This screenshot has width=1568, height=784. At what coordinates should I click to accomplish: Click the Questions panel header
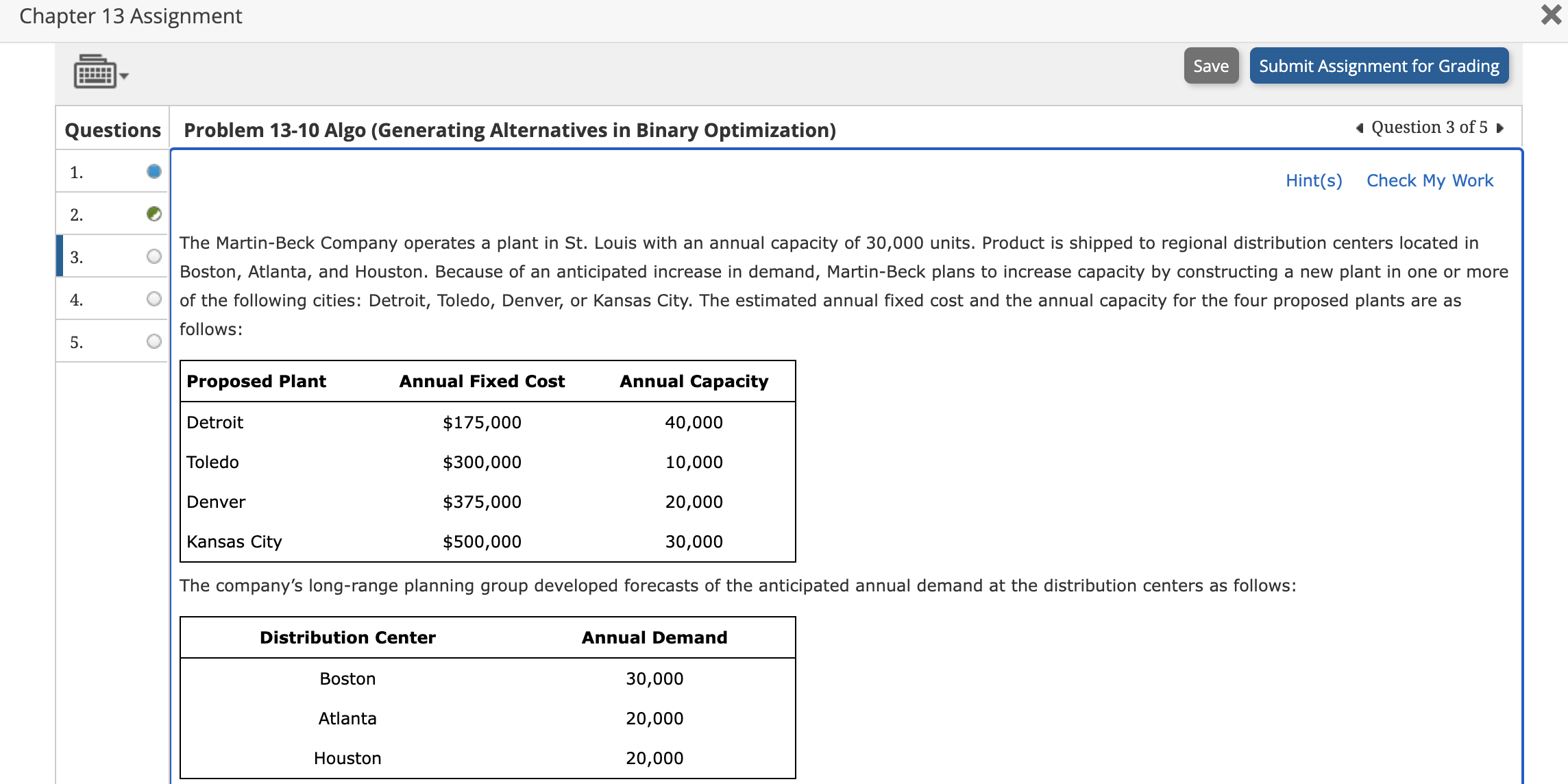112,130
